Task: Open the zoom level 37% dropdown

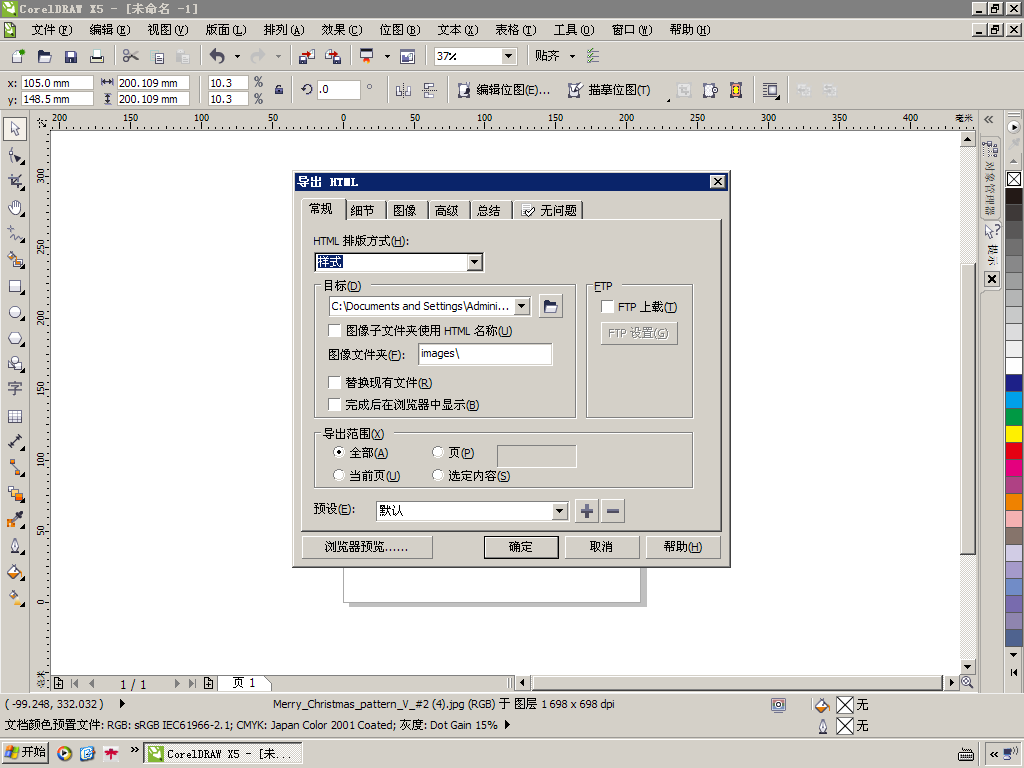Action: [509, 56]
